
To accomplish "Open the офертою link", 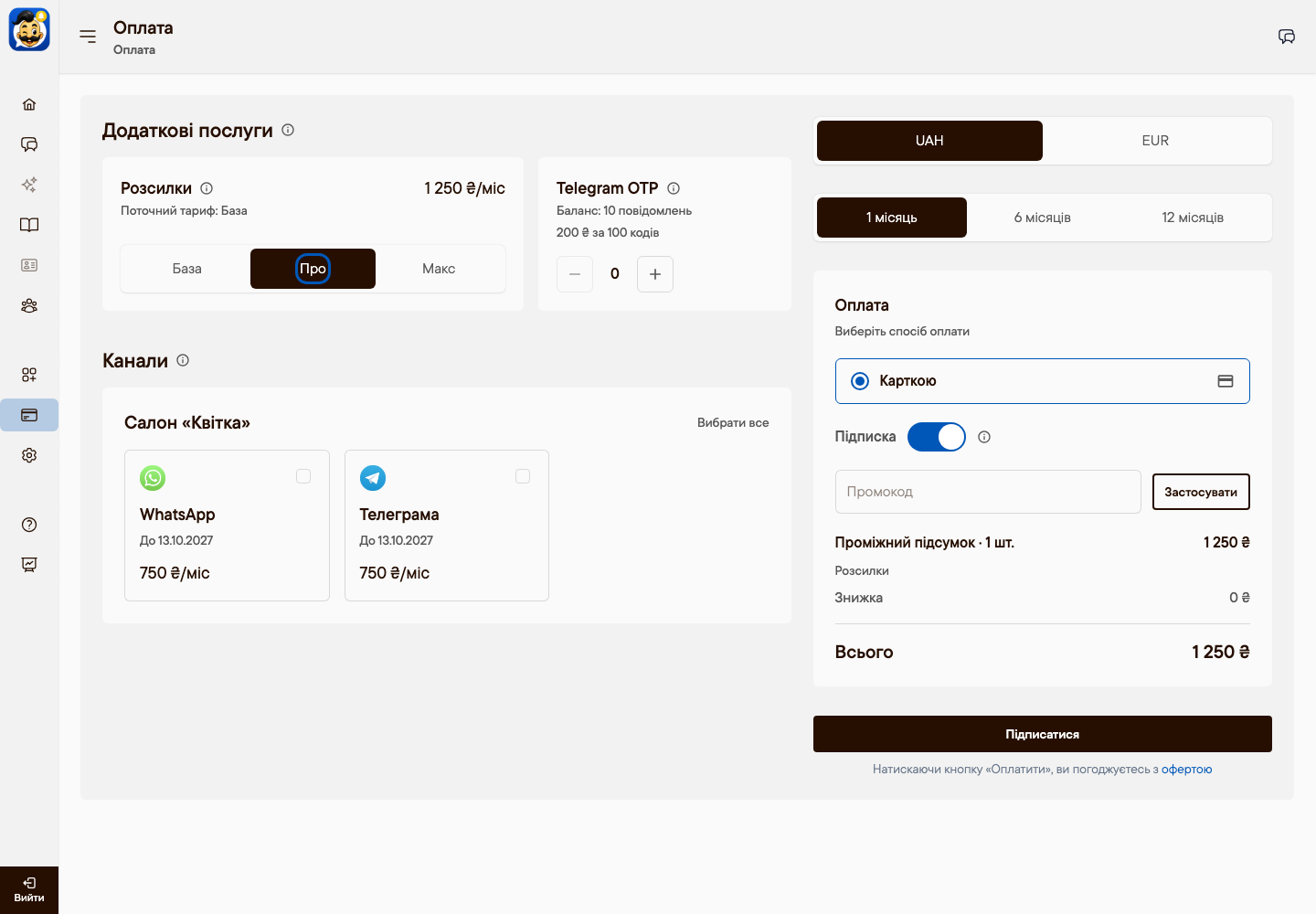I will click(1186, 770).
